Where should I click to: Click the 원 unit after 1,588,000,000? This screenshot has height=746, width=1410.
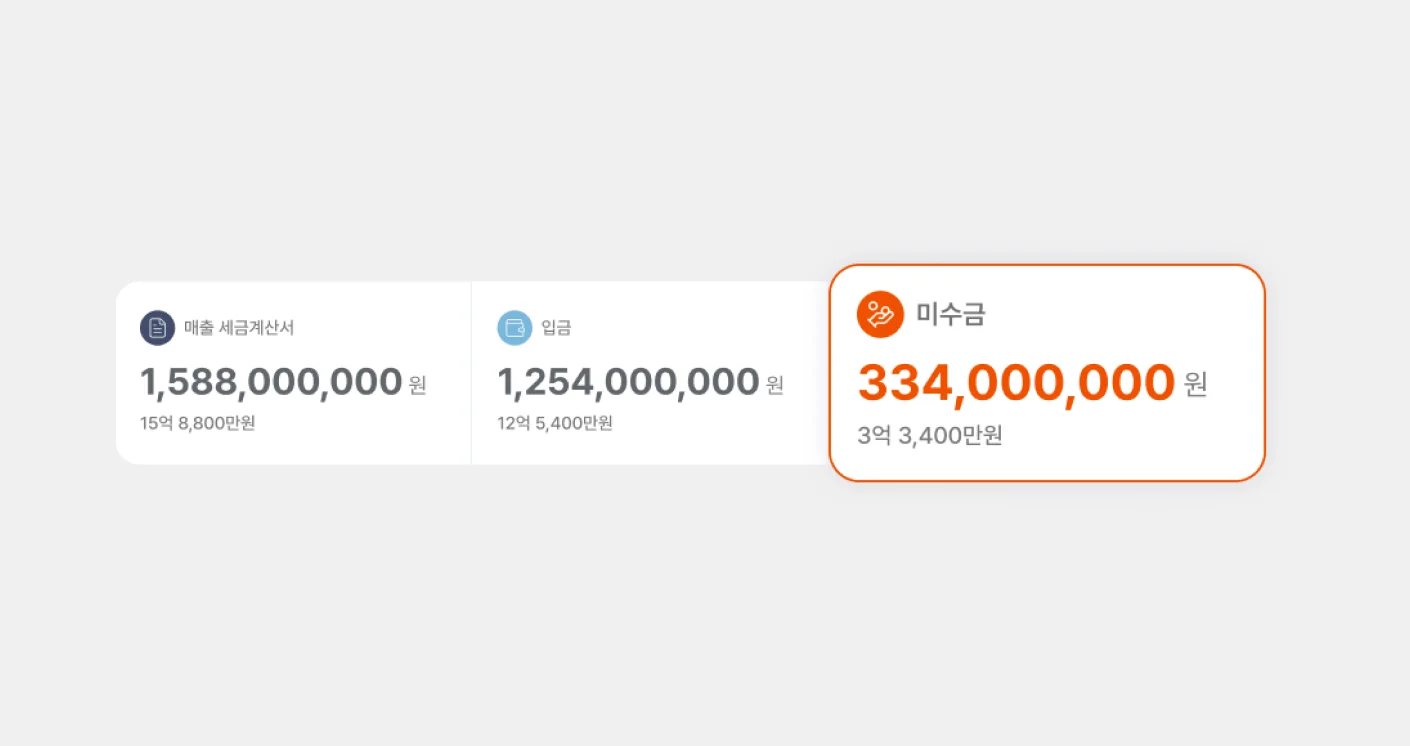418,384
